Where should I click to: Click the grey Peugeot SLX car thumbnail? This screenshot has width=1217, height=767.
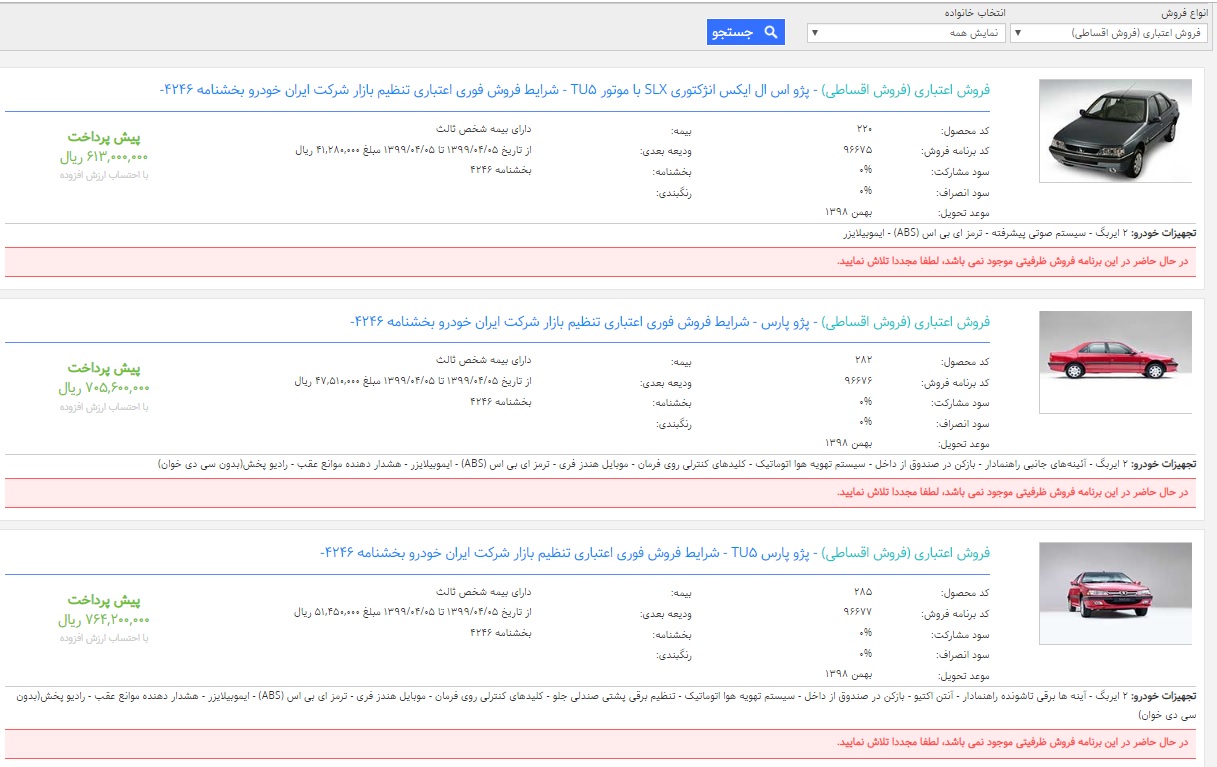point(1115,131)
